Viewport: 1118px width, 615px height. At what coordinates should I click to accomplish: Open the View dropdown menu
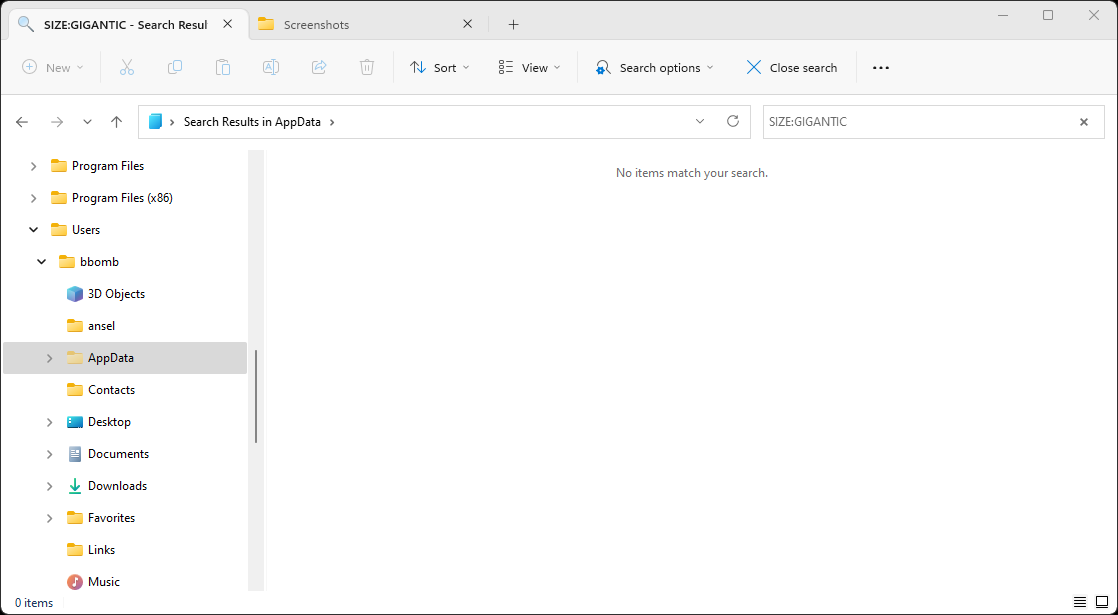pos(529,68)
